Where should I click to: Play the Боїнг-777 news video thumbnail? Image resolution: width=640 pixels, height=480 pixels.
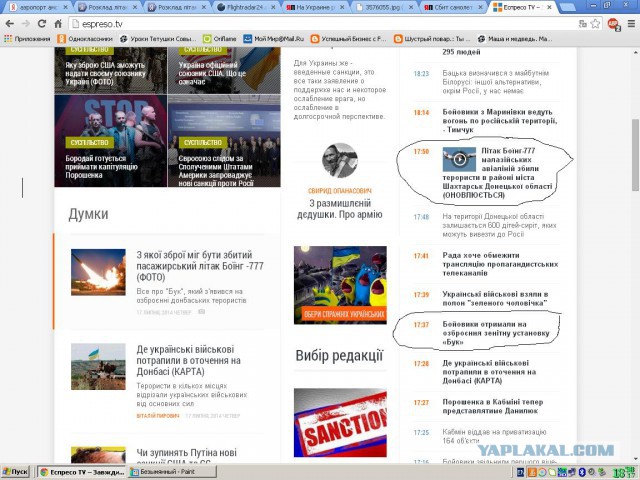point(459,159)
